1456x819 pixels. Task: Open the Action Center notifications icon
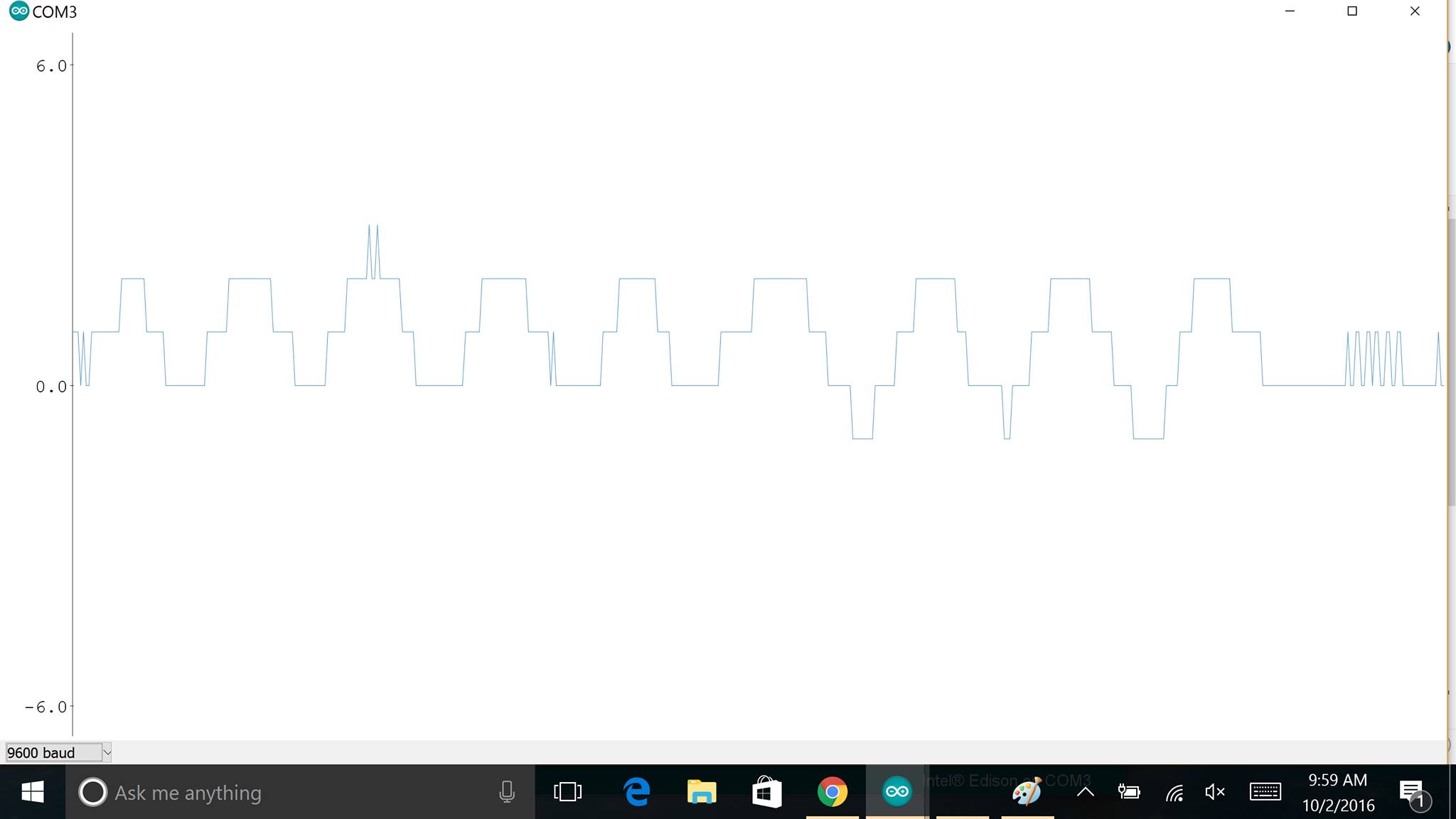pos(1412,792)
